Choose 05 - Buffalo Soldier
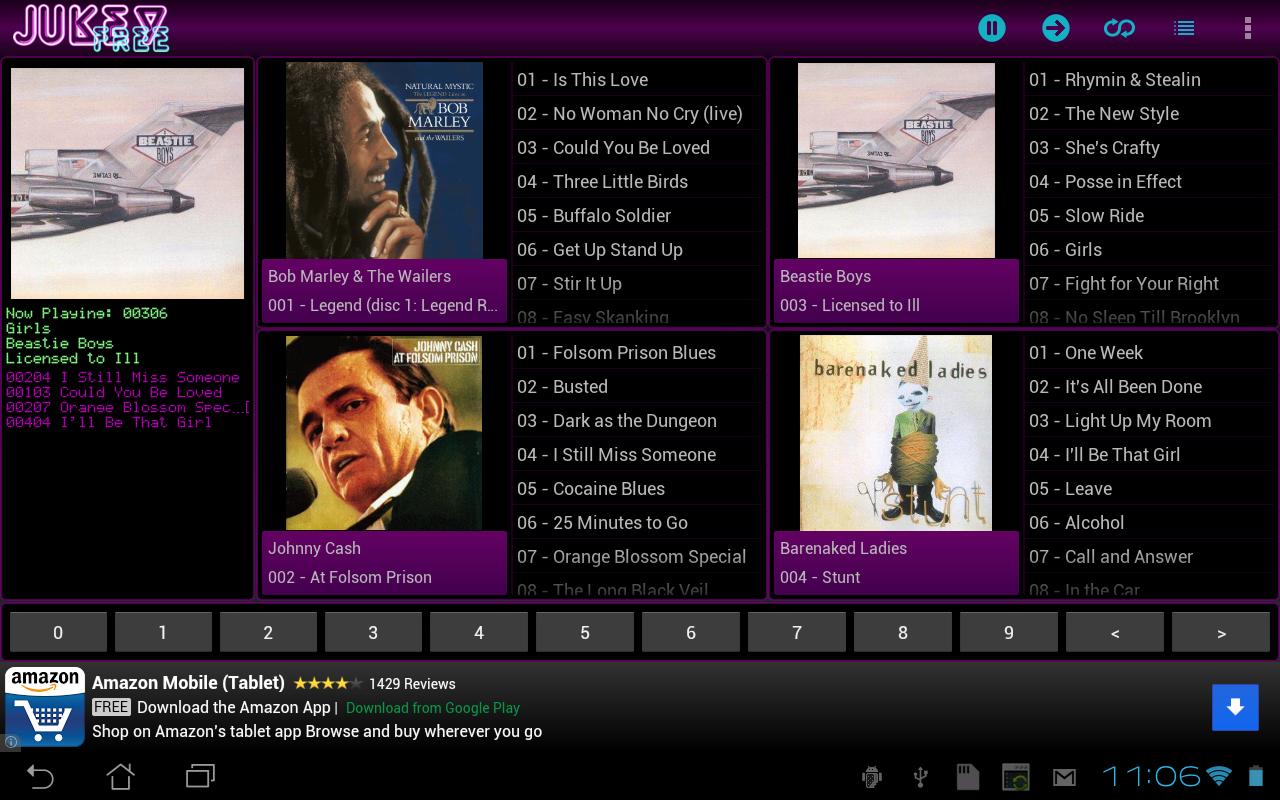This screenshot has width=1280, height=800. [x=637, y=216]
